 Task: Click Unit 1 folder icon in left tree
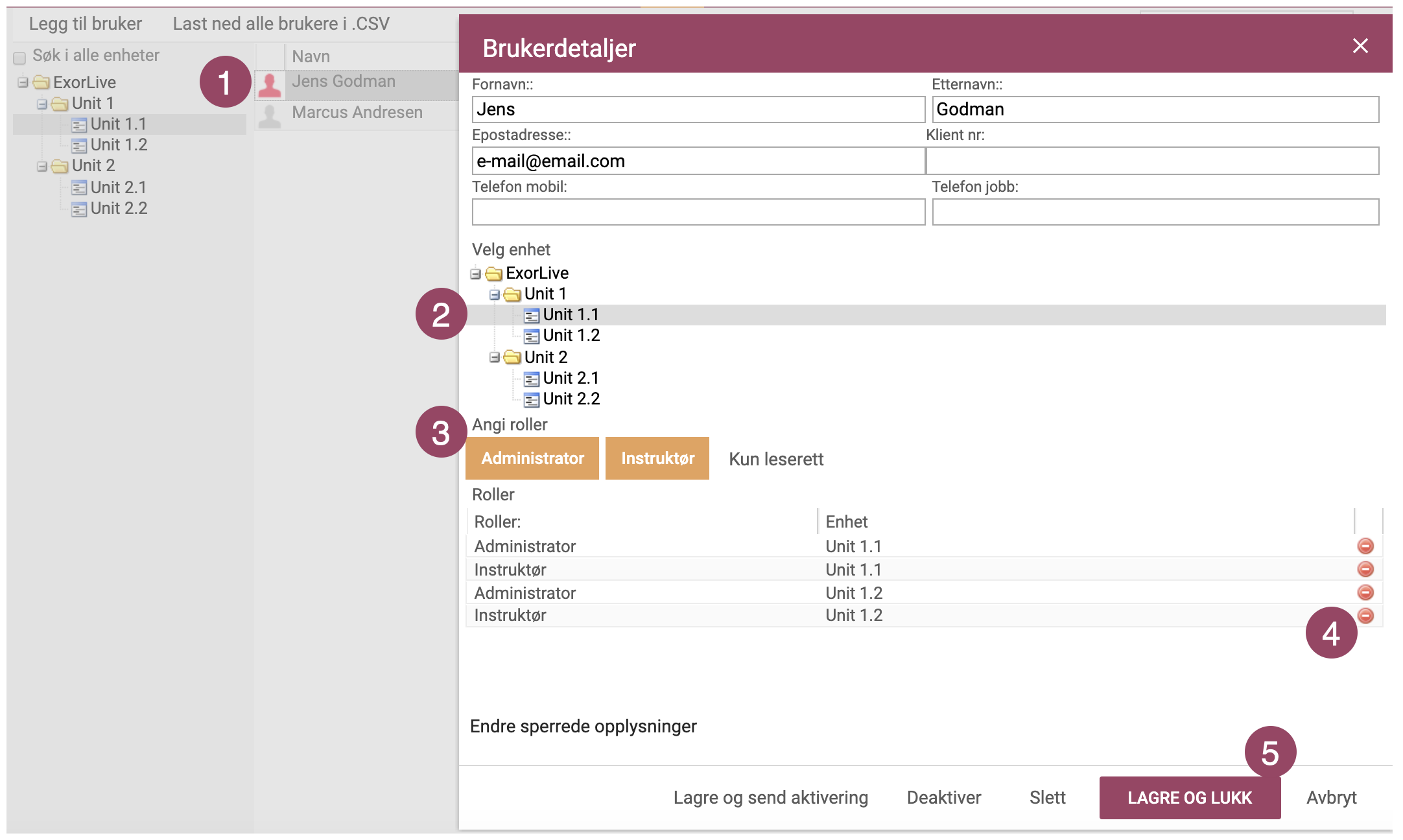tap(60, 104)
